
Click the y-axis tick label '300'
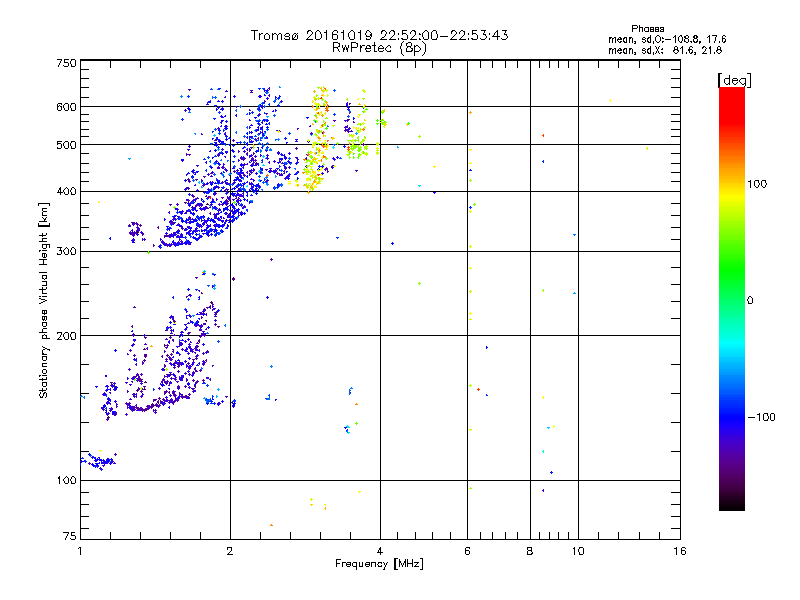click(66, 252)
